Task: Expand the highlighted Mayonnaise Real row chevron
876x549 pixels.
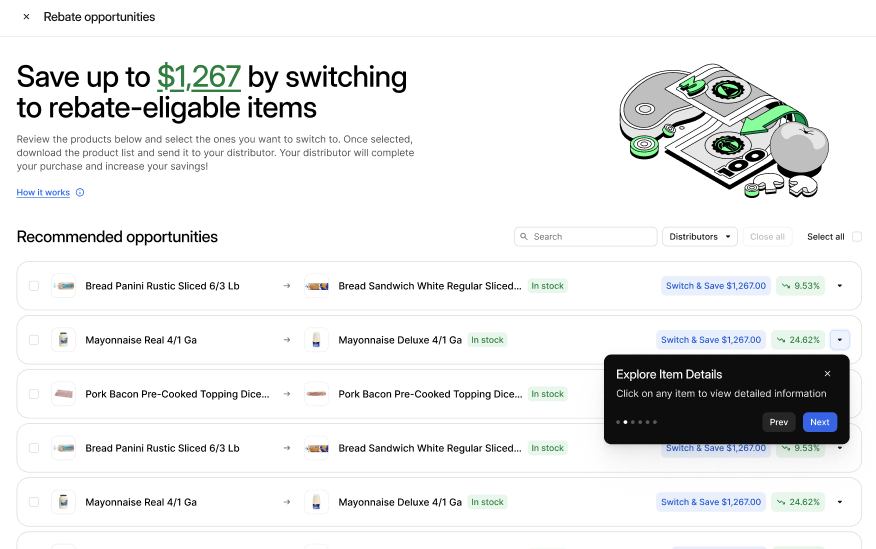Action: coord(839,340)
